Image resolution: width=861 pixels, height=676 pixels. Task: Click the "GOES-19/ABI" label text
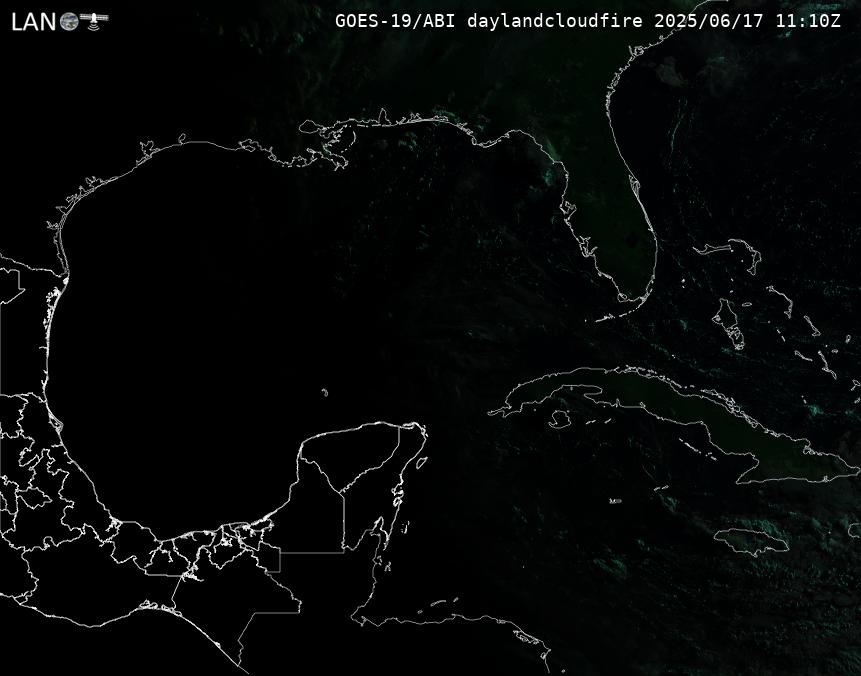pyautogui.click(x=395, y=21)
